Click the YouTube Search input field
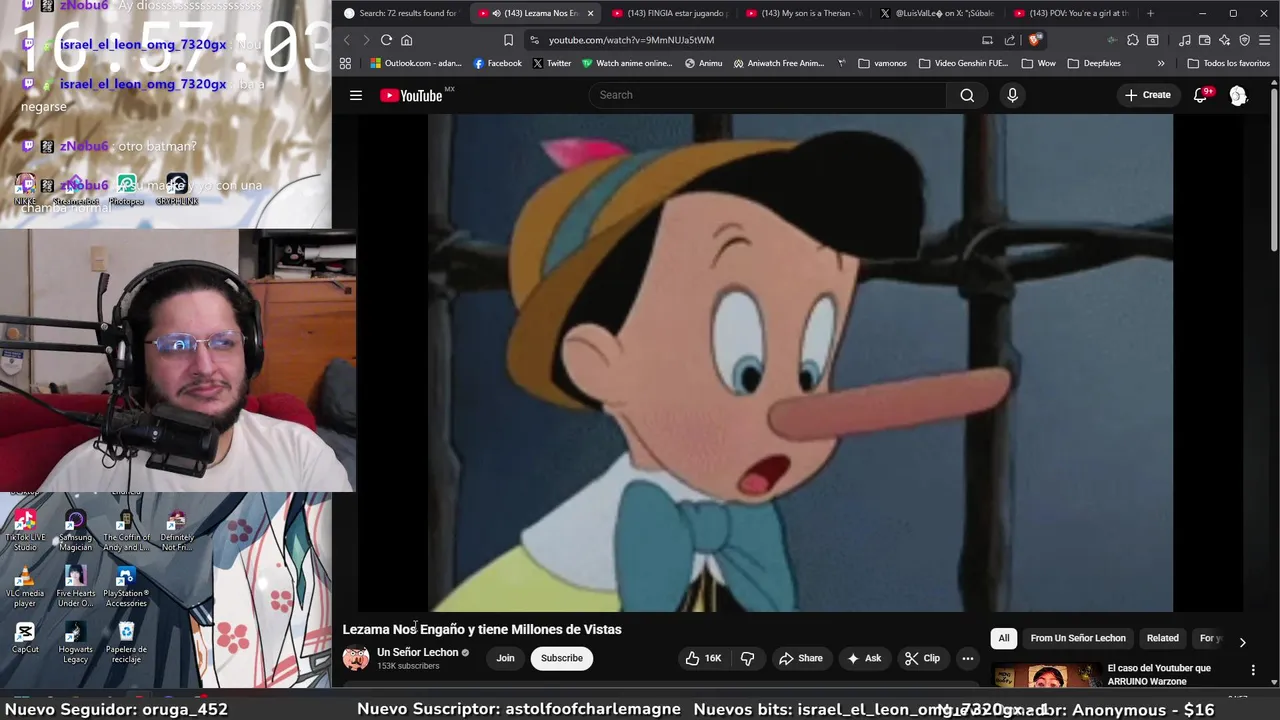 (x=767, y=95)
